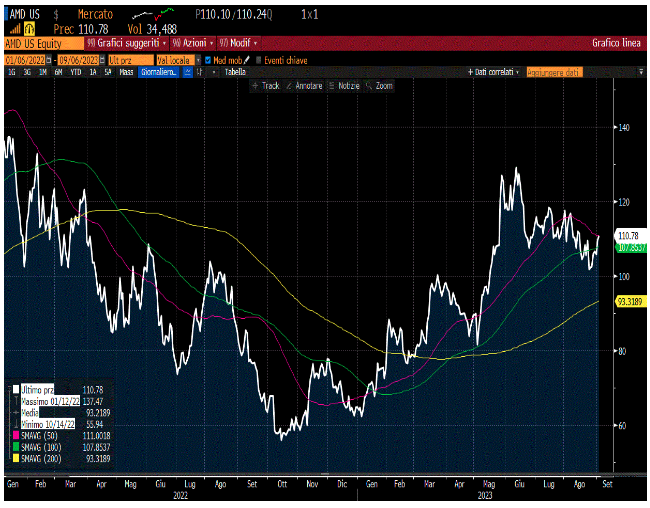Select the 1G time range tab
This screenshot has height=508, width=650.
coord(12,72)
